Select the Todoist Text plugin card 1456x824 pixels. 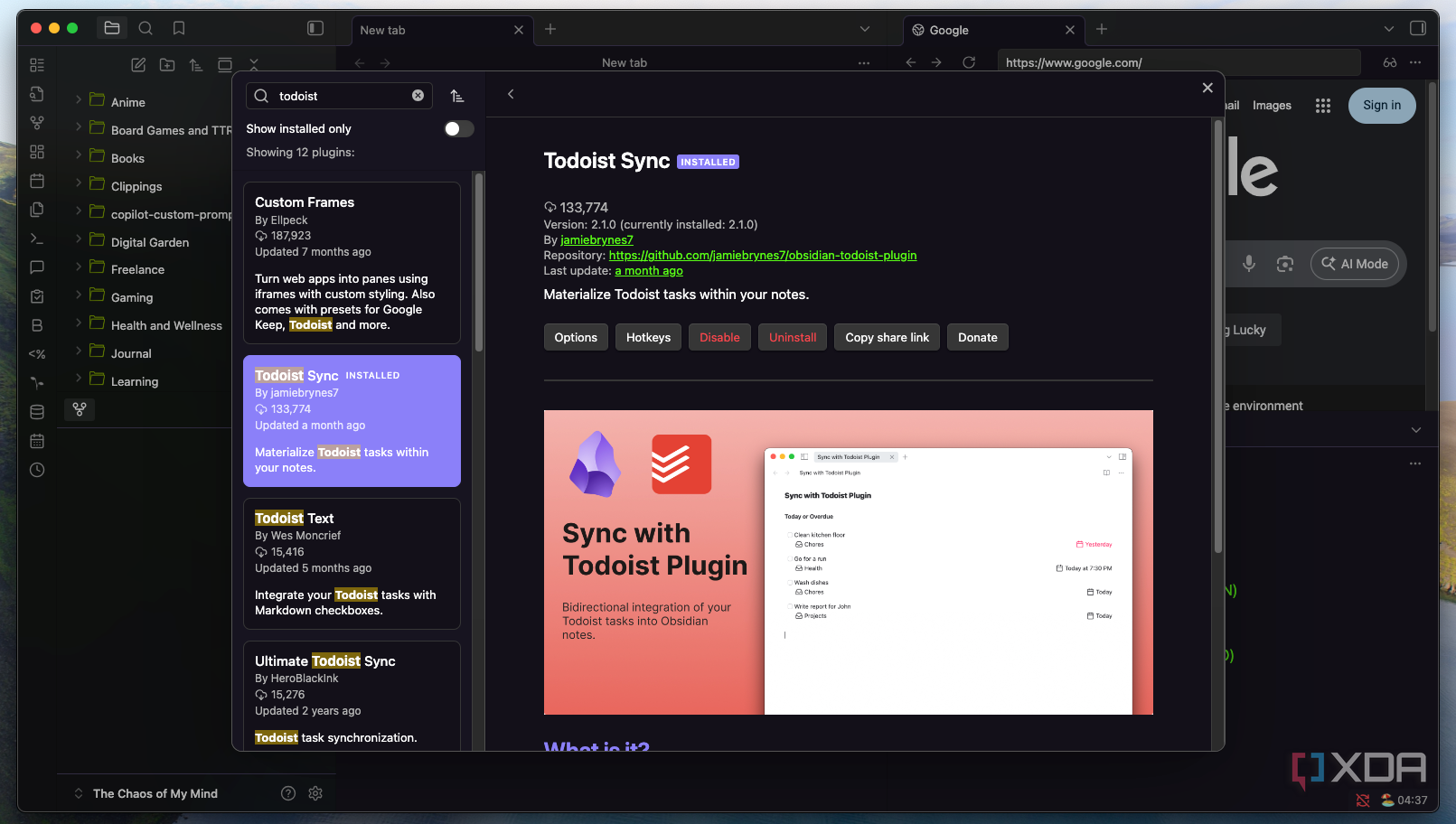(352, 564)
